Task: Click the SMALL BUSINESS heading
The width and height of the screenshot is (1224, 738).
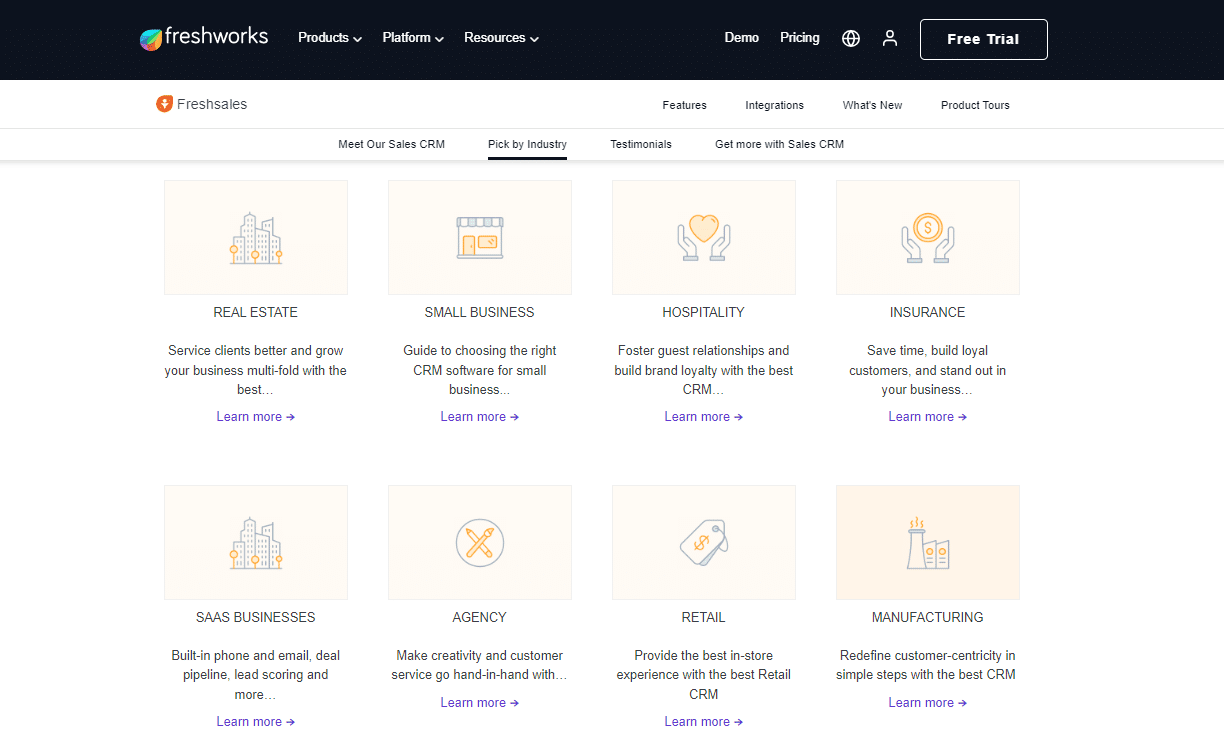Action: tap(480, 312)
